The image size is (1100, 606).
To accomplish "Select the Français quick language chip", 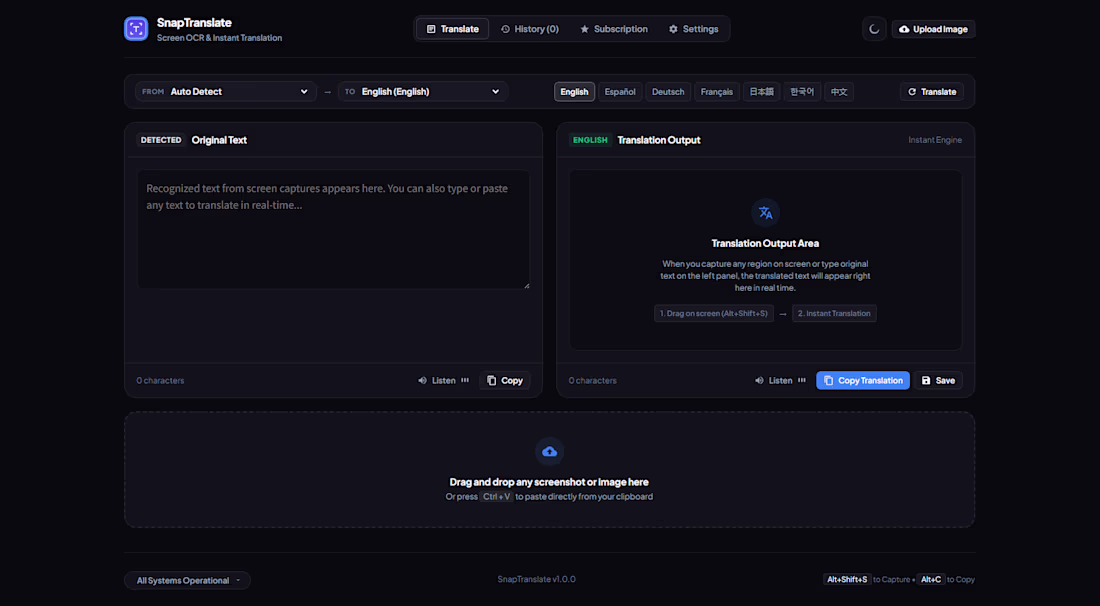I will tap(716, 92).
